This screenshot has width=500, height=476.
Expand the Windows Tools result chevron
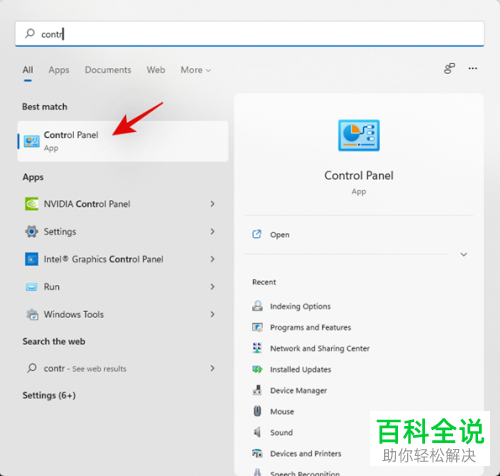click(212, 314)
